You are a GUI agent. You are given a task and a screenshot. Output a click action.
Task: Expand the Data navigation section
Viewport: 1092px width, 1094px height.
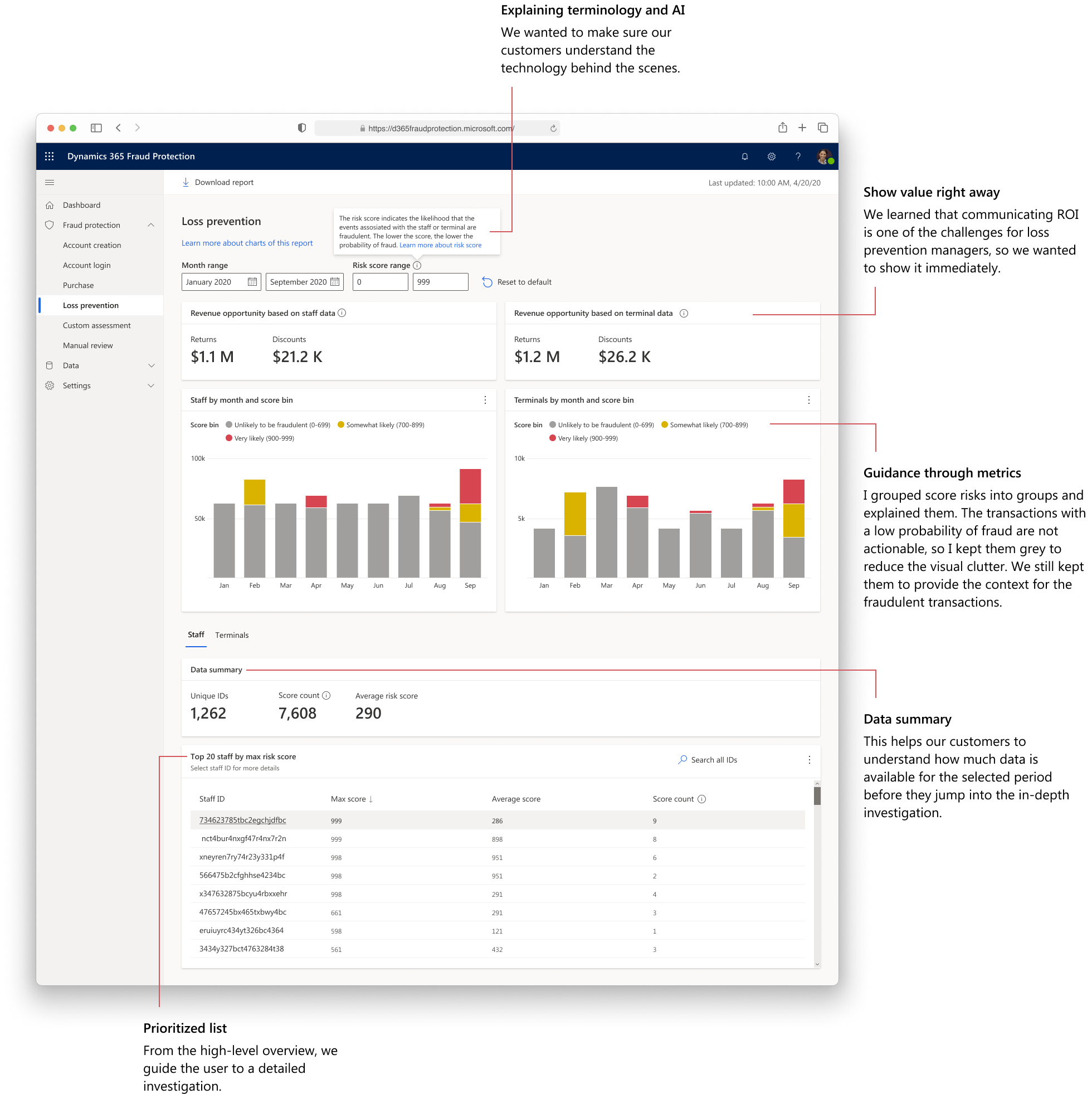click(x=150, y=366)
